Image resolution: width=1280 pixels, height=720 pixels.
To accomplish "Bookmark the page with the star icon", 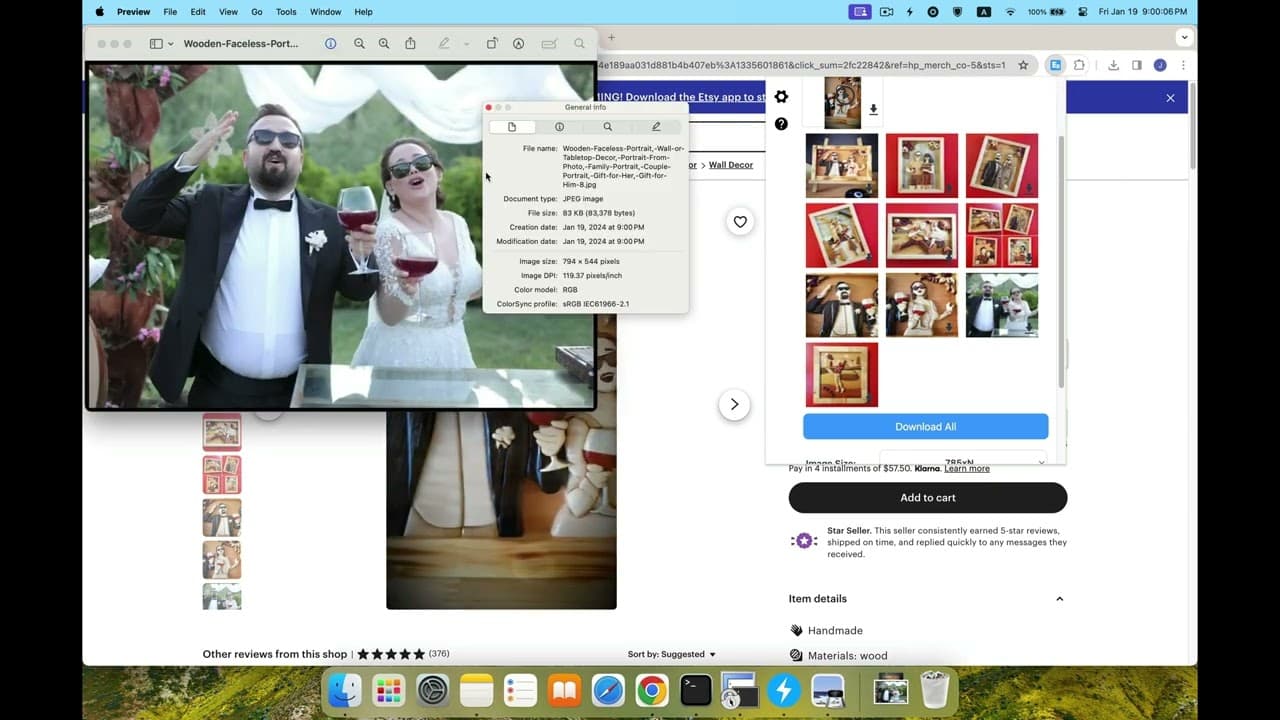I will [x=1023, y=65].
